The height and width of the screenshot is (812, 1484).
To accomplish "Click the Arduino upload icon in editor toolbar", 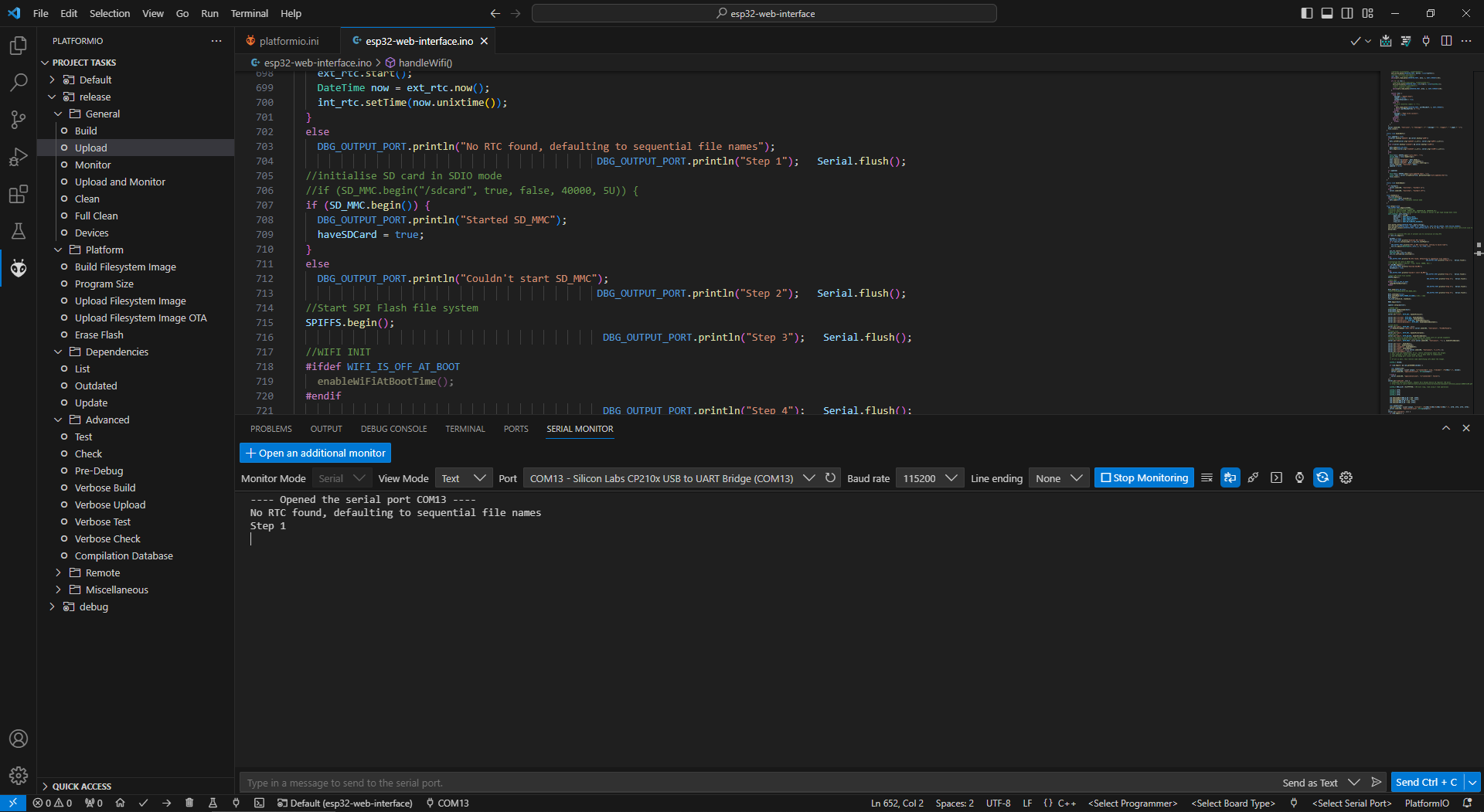I will coord(1385,41).
